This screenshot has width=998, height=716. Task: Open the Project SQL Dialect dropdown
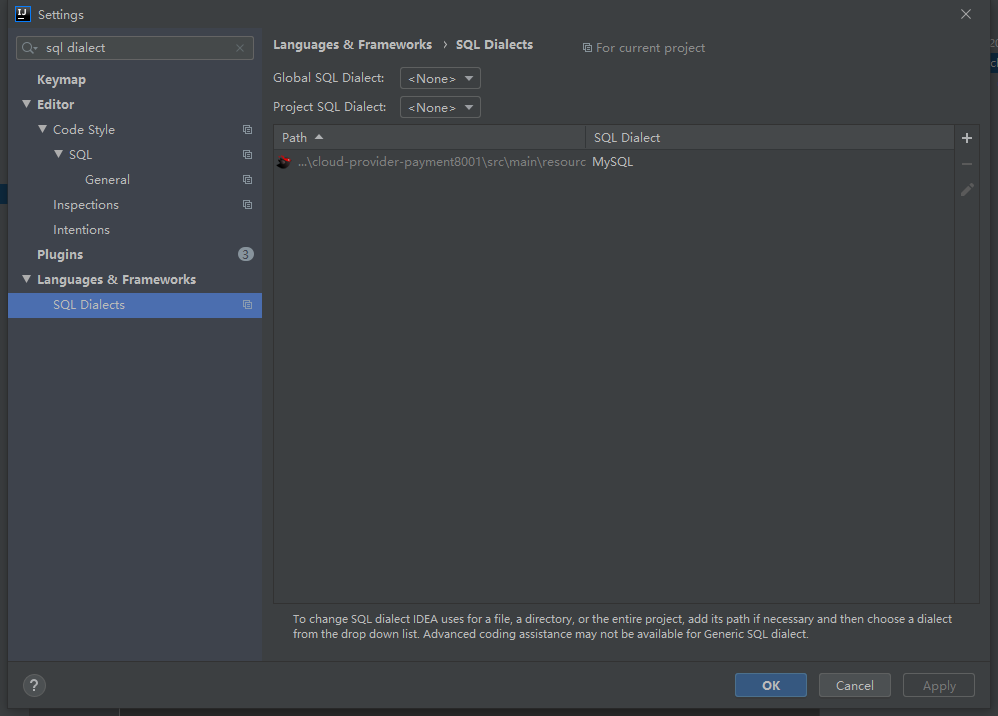(440, 107)
